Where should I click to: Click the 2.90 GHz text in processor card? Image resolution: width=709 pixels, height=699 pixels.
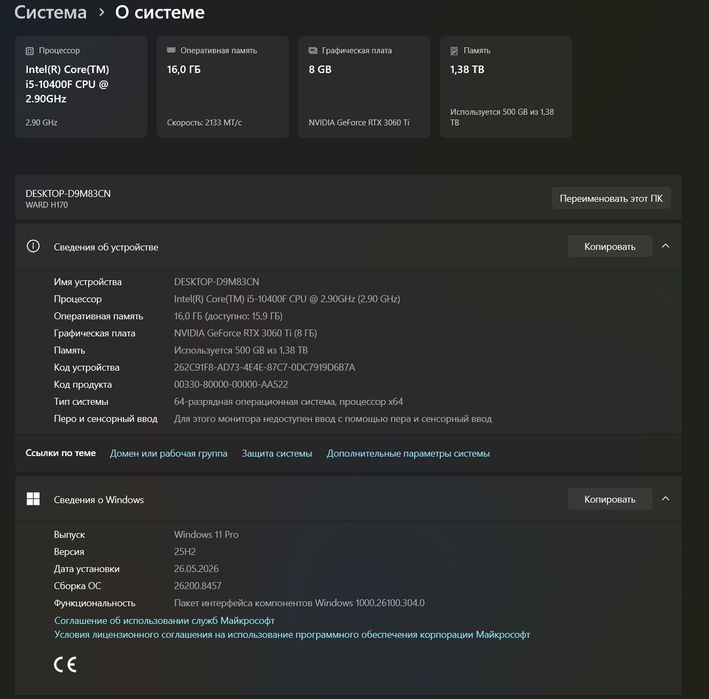(x=41, y=123)
